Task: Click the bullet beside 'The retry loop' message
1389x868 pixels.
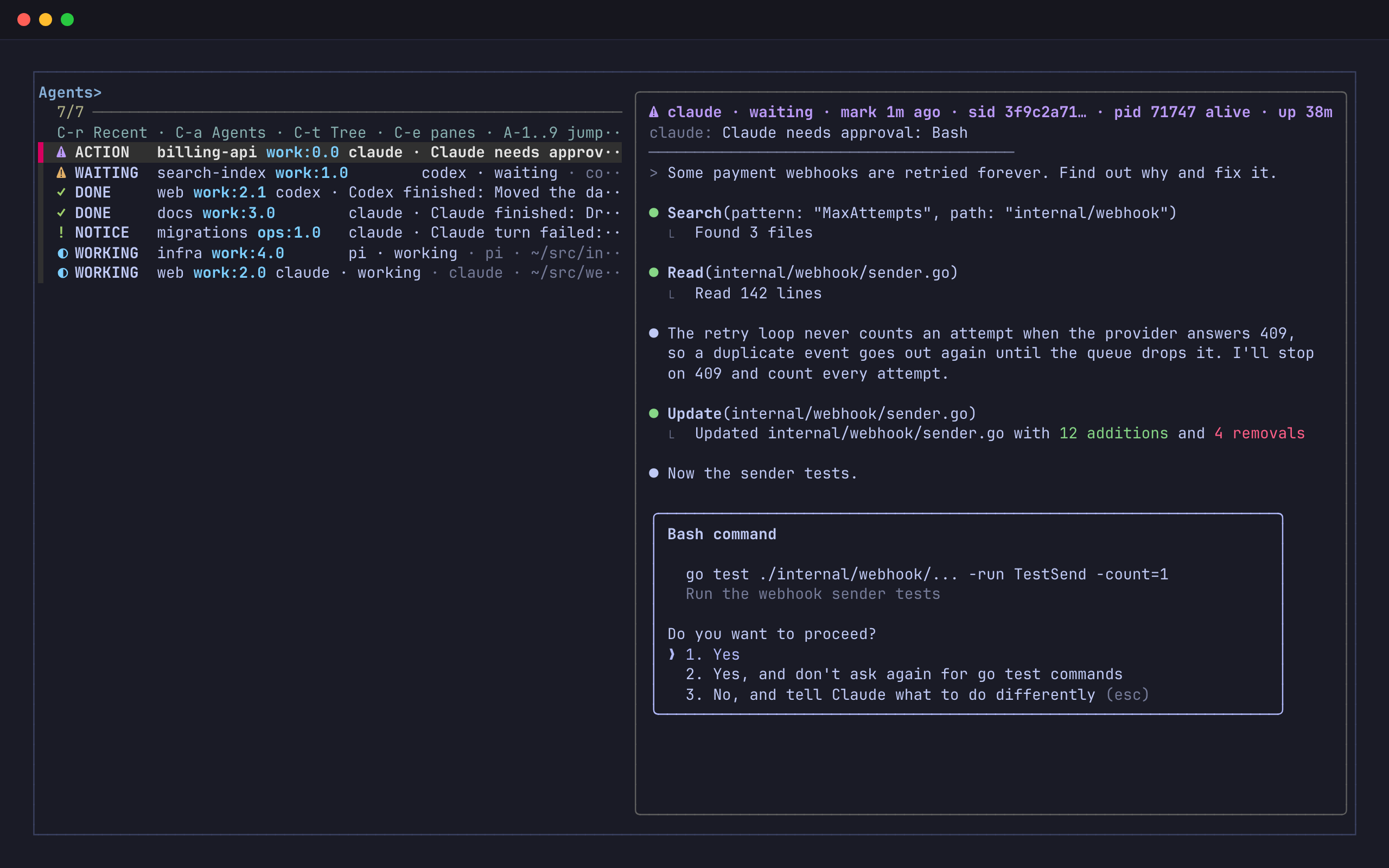Action: (654, 333)
